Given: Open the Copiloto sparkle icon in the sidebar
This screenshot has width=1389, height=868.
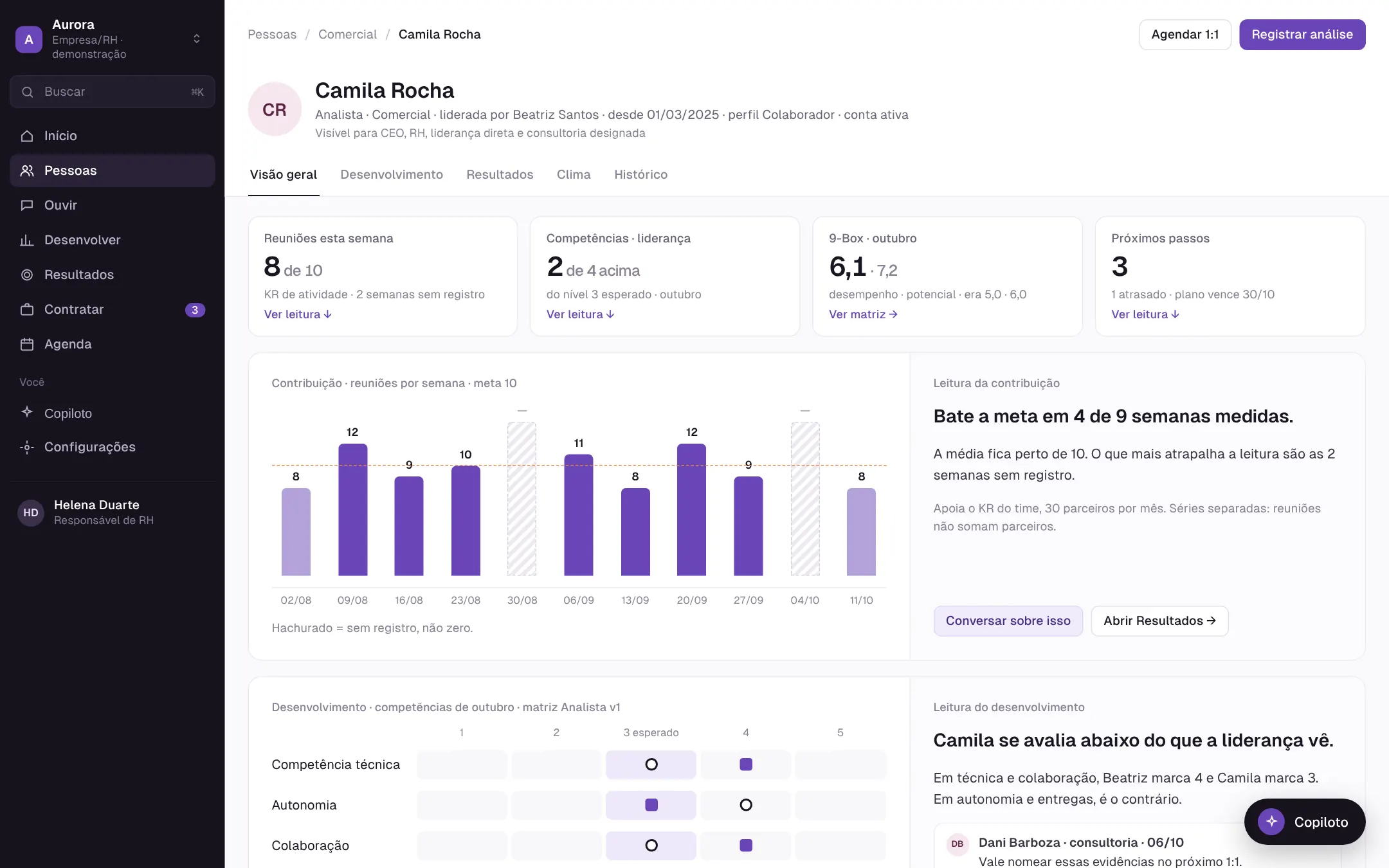Looking at the screenshot, I should coord(27,412).
